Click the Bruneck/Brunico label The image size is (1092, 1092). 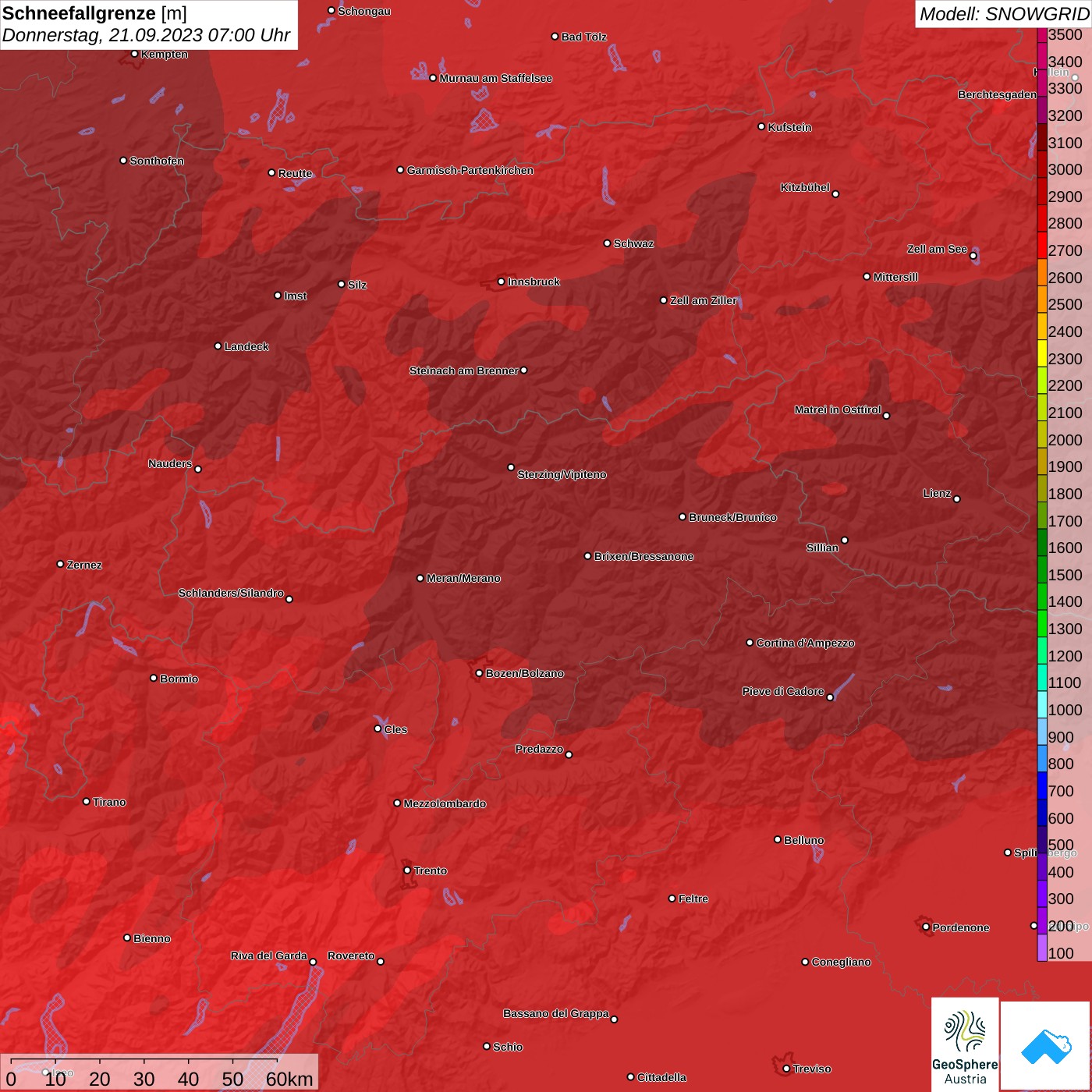click(x=732, y=517)
